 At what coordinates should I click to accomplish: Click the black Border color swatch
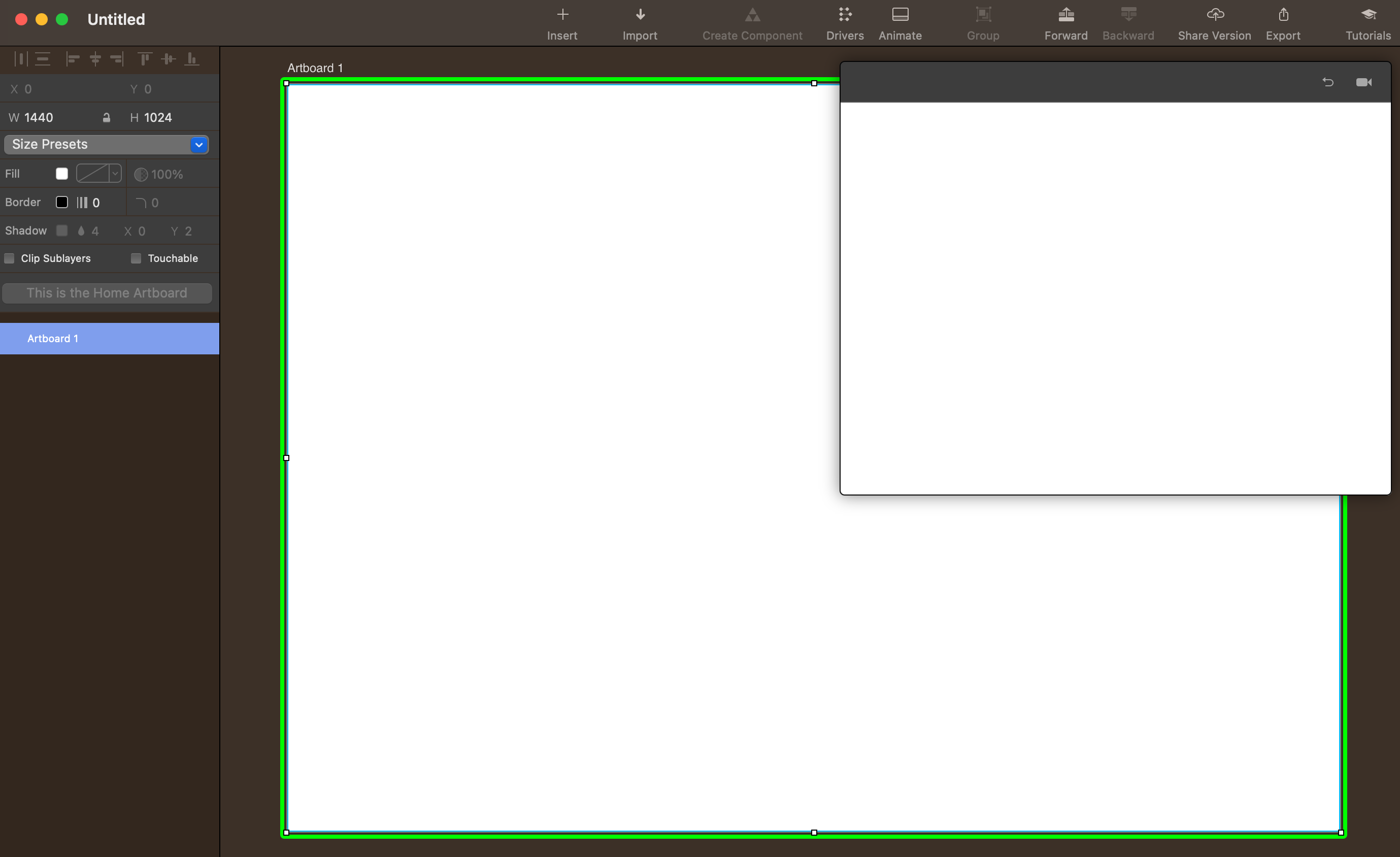tap(62, 202)
